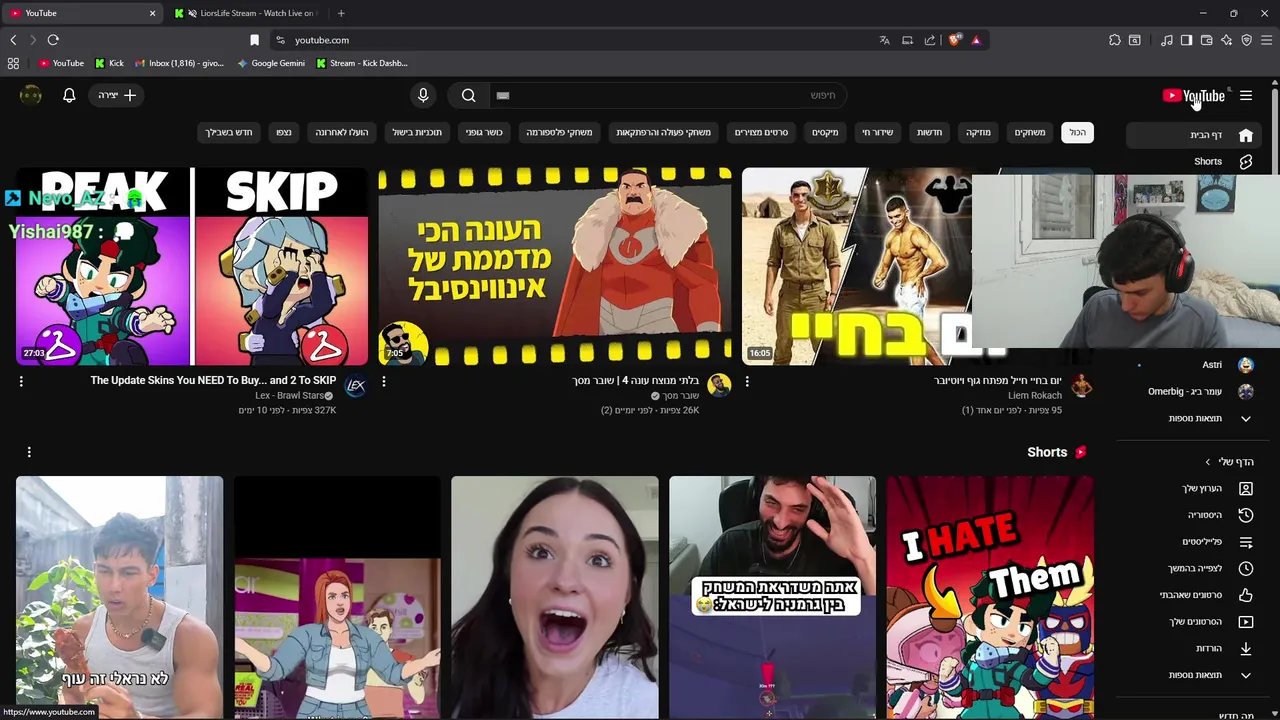
Task: Open the Lex - Brawl Stars channel link
Action: [x=290, y=396]
